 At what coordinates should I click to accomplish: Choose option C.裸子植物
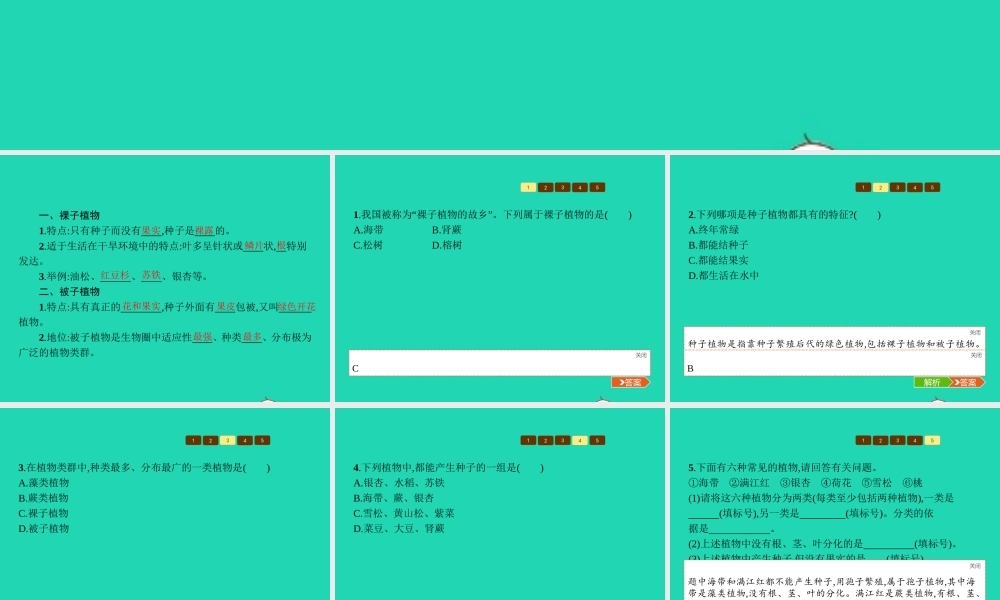43,514
